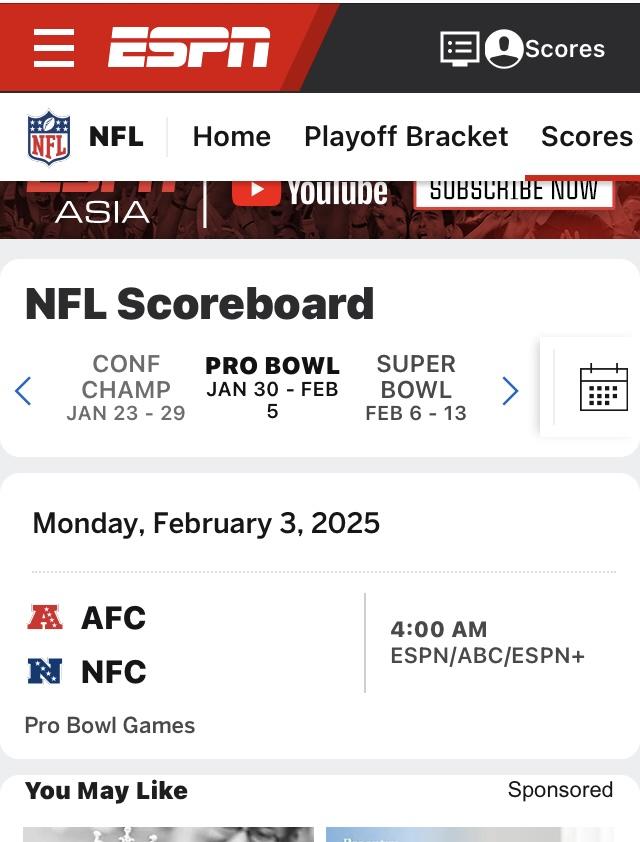Open the calendar date picker icon
Image resolution: width=640 pixels, height=842 pixels.
[x=603, y=388]
